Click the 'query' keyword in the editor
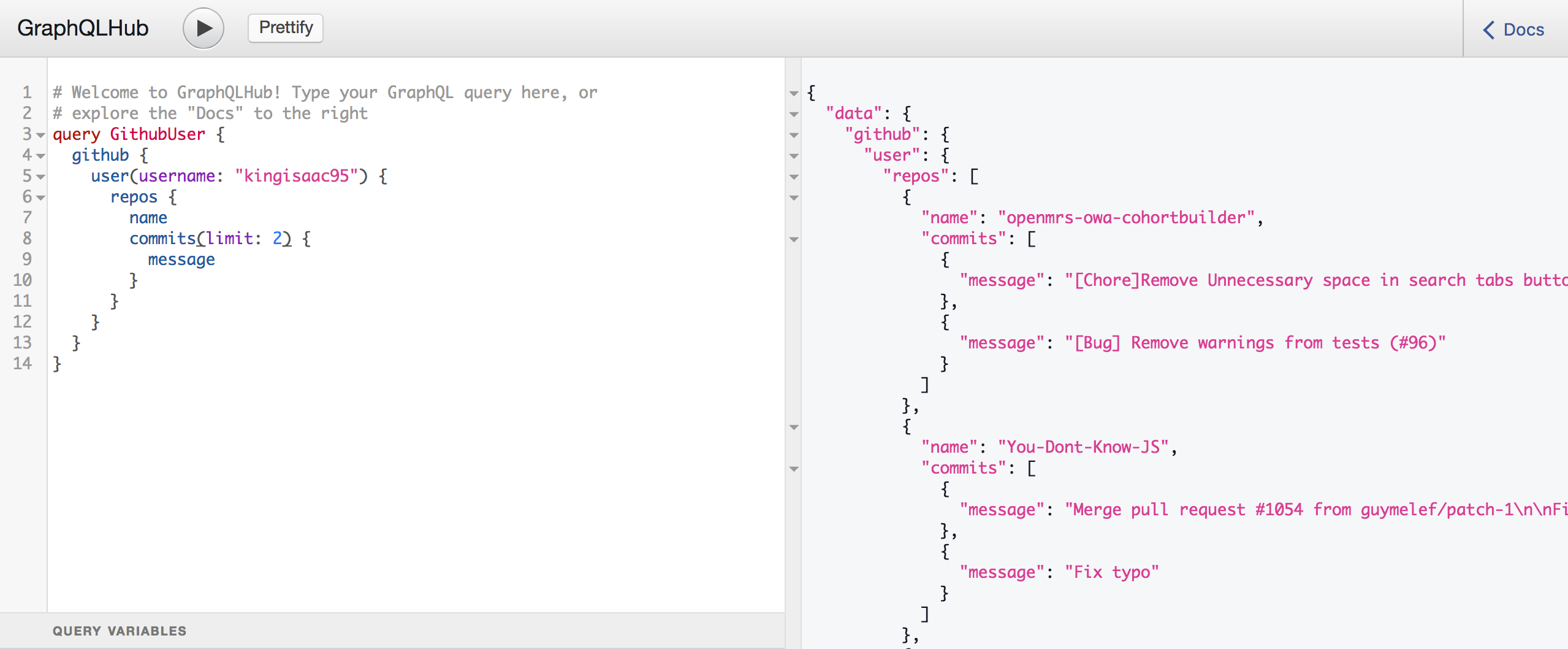Image resolution: width=1568 pixels, height=649 pixels. click(x=77, y=134)
